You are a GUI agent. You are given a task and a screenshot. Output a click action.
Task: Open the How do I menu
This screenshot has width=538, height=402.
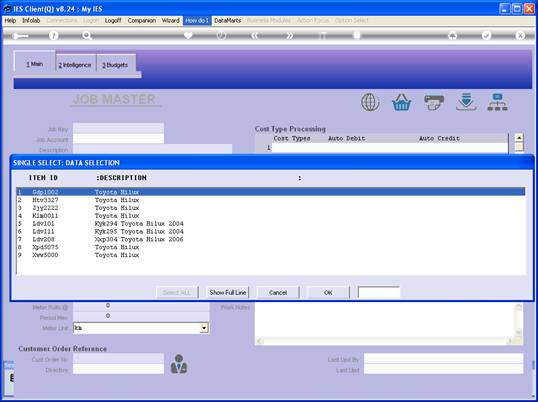197,21
